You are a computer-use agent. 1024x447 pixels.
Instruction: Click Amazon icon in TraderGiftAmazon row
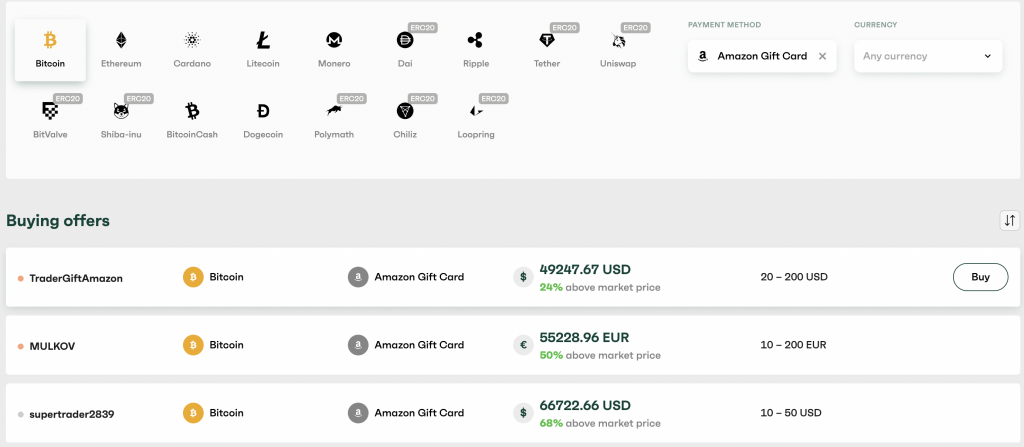coord(358,277)
